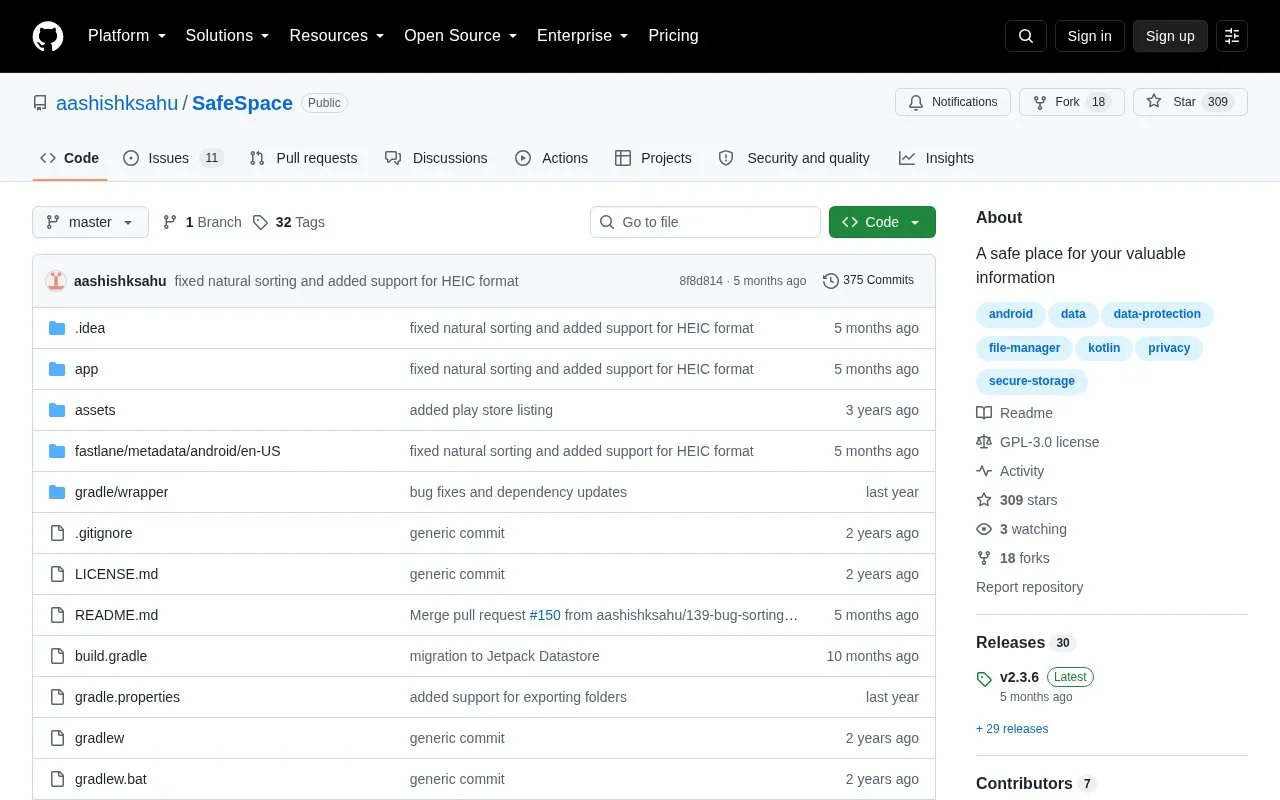This screenshot has height=800, width=1280.
Task: Click the gradle/wrapper folder icon
Action: tap(57, 492)
